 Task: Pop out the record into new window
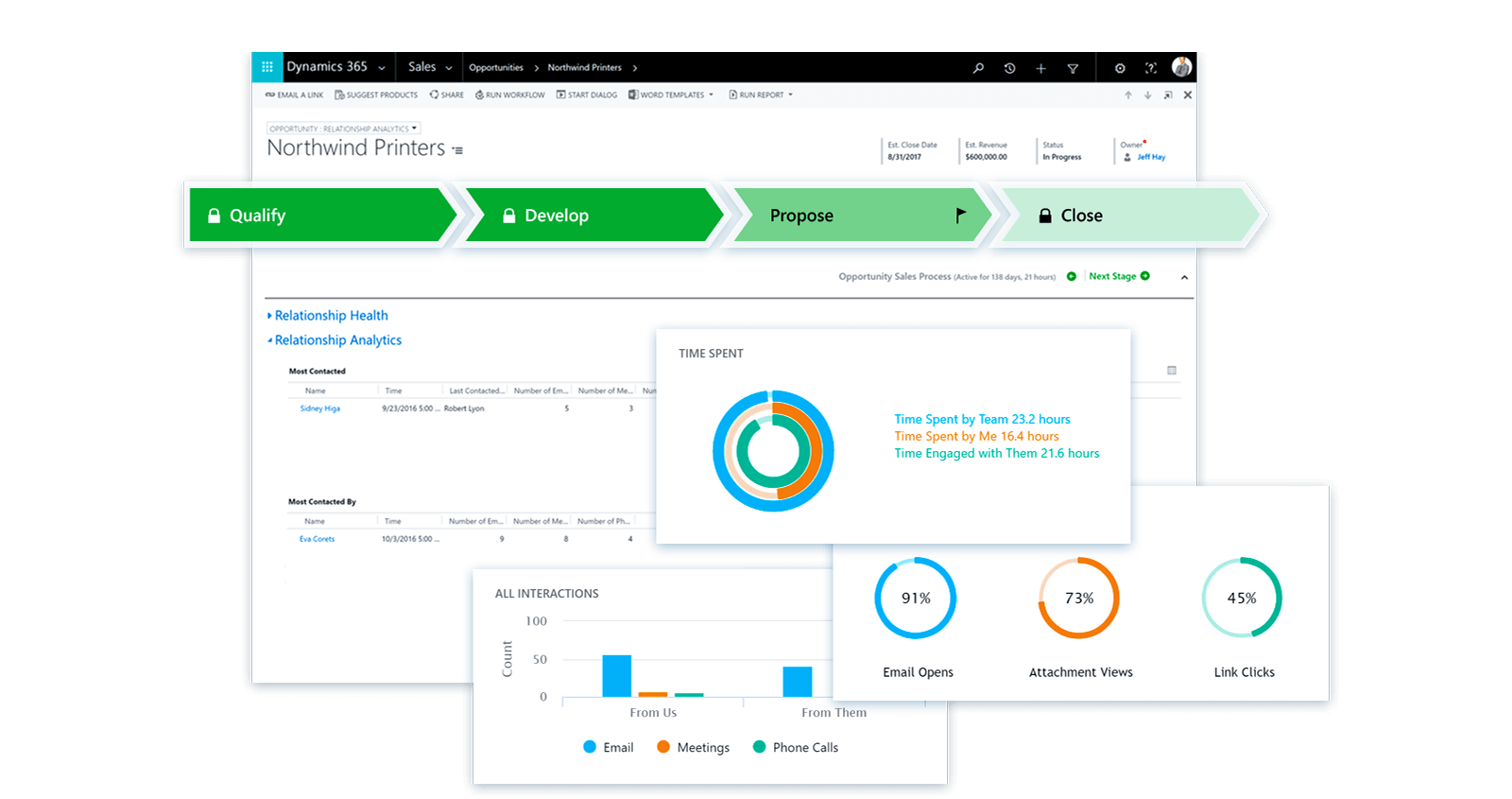point(1168,96)
